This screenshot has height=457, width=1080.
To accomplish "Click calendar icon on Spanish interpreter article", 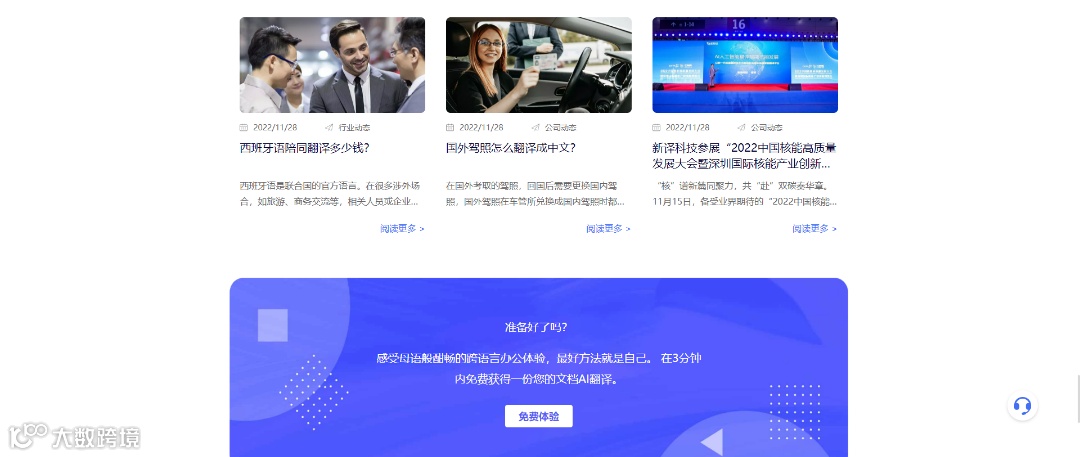I will [243, 128].
